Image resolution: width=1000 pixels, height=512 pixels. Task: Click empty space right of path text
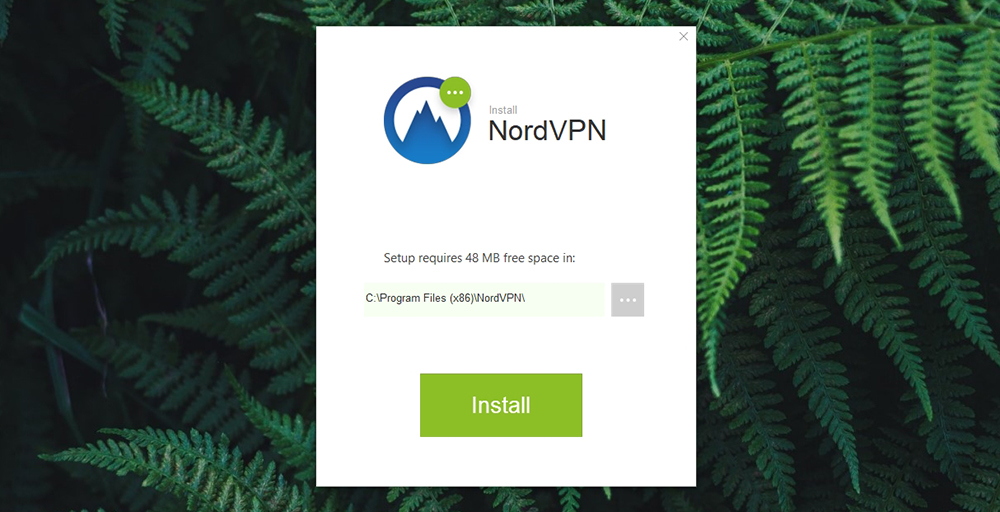click(566, 300)
